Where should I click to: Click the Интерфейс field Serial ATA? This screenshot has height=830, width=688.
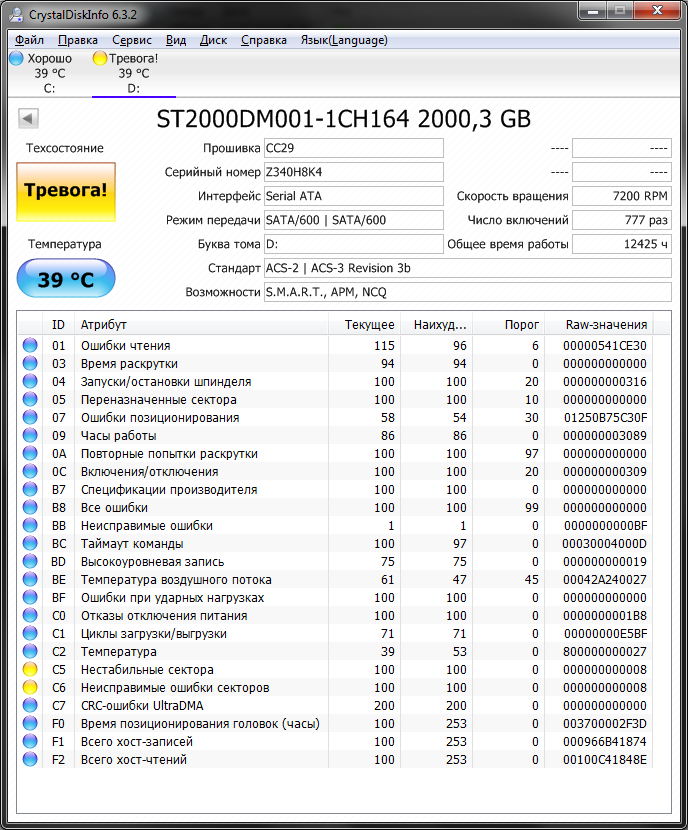(354, 196)
